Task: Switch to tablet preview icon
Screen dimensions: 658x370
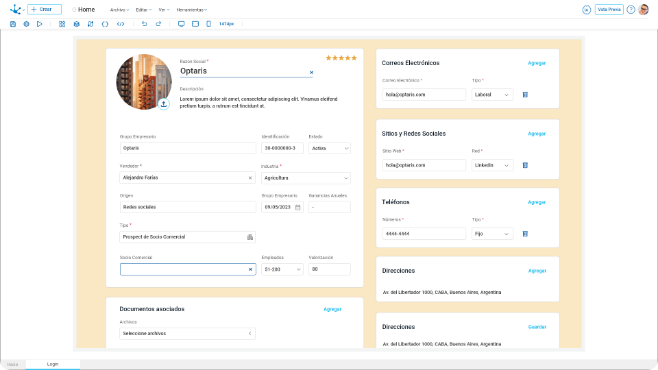Action: (196, 24)
